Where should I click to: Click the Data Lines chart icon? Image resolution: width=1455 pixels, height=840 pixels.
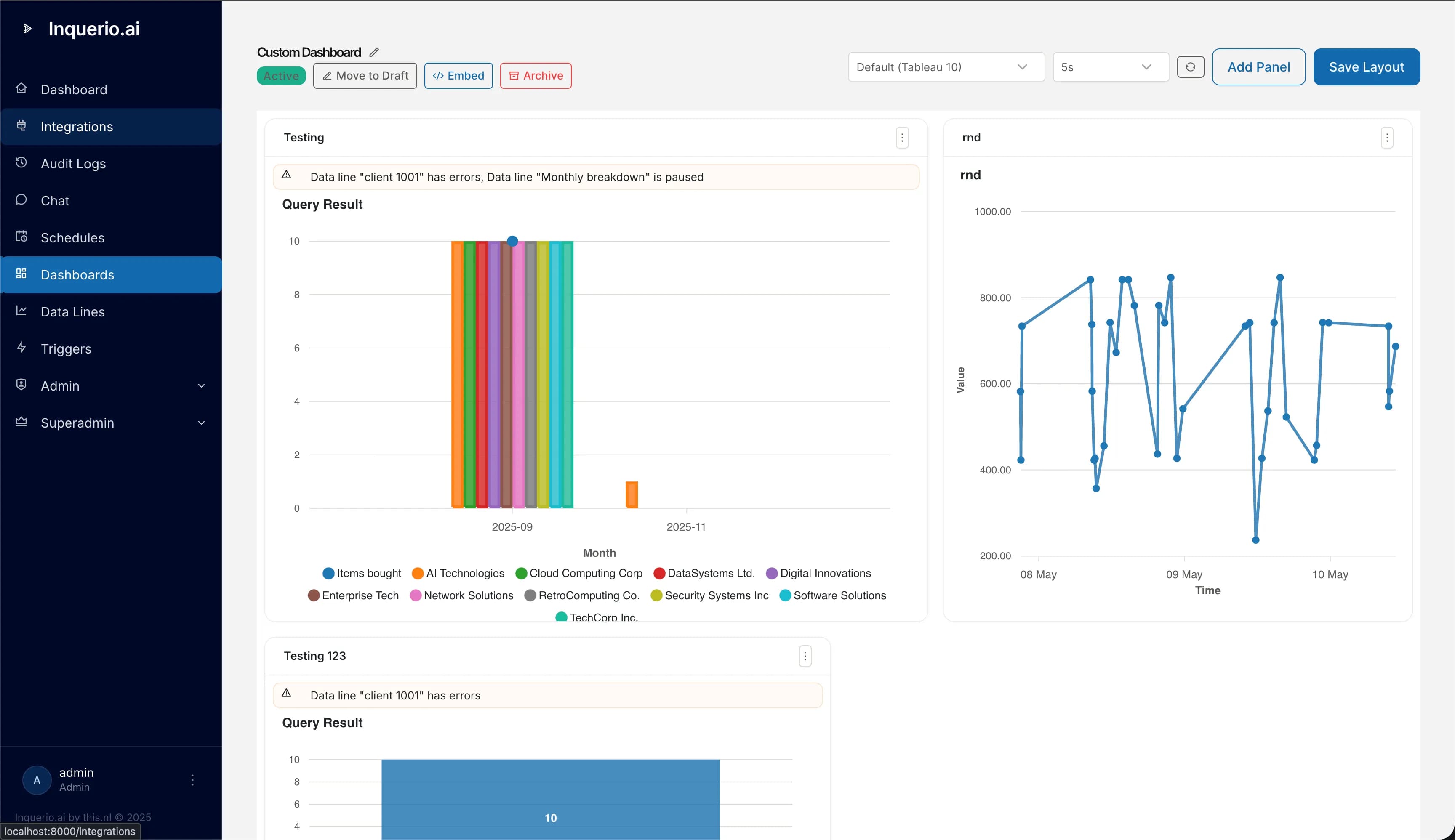coord(21,311)
